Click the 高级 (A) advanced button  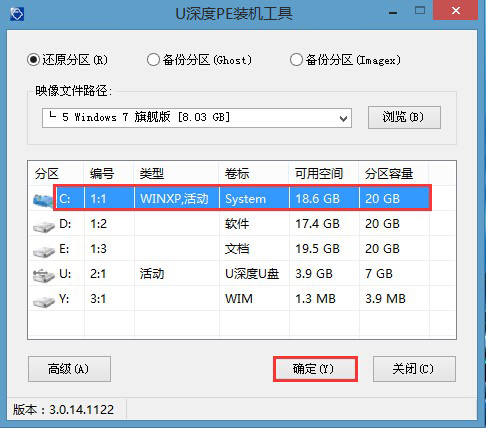[69, 369]
